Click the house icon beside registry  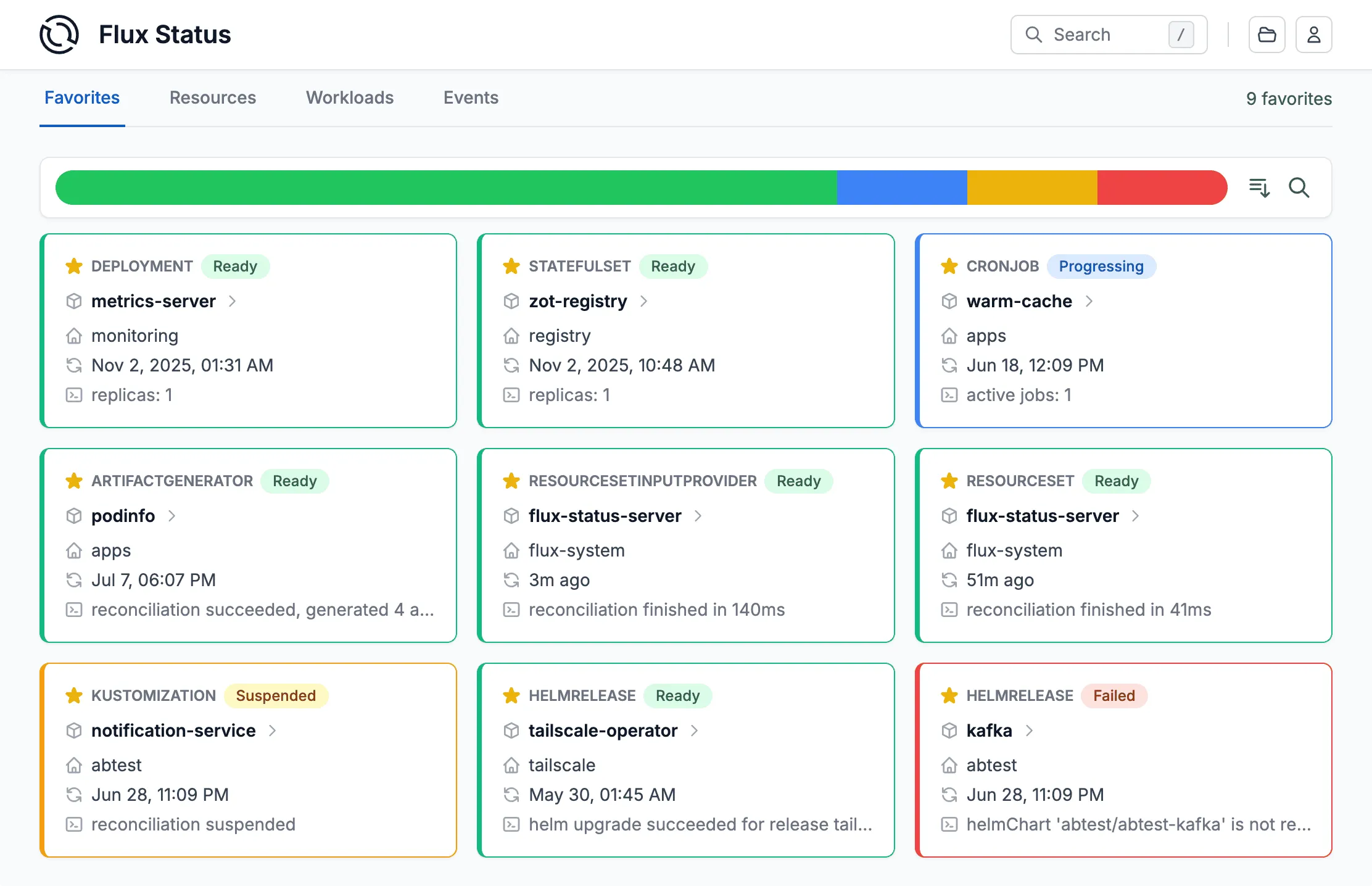pyautogui.click(x=511, y=336)
